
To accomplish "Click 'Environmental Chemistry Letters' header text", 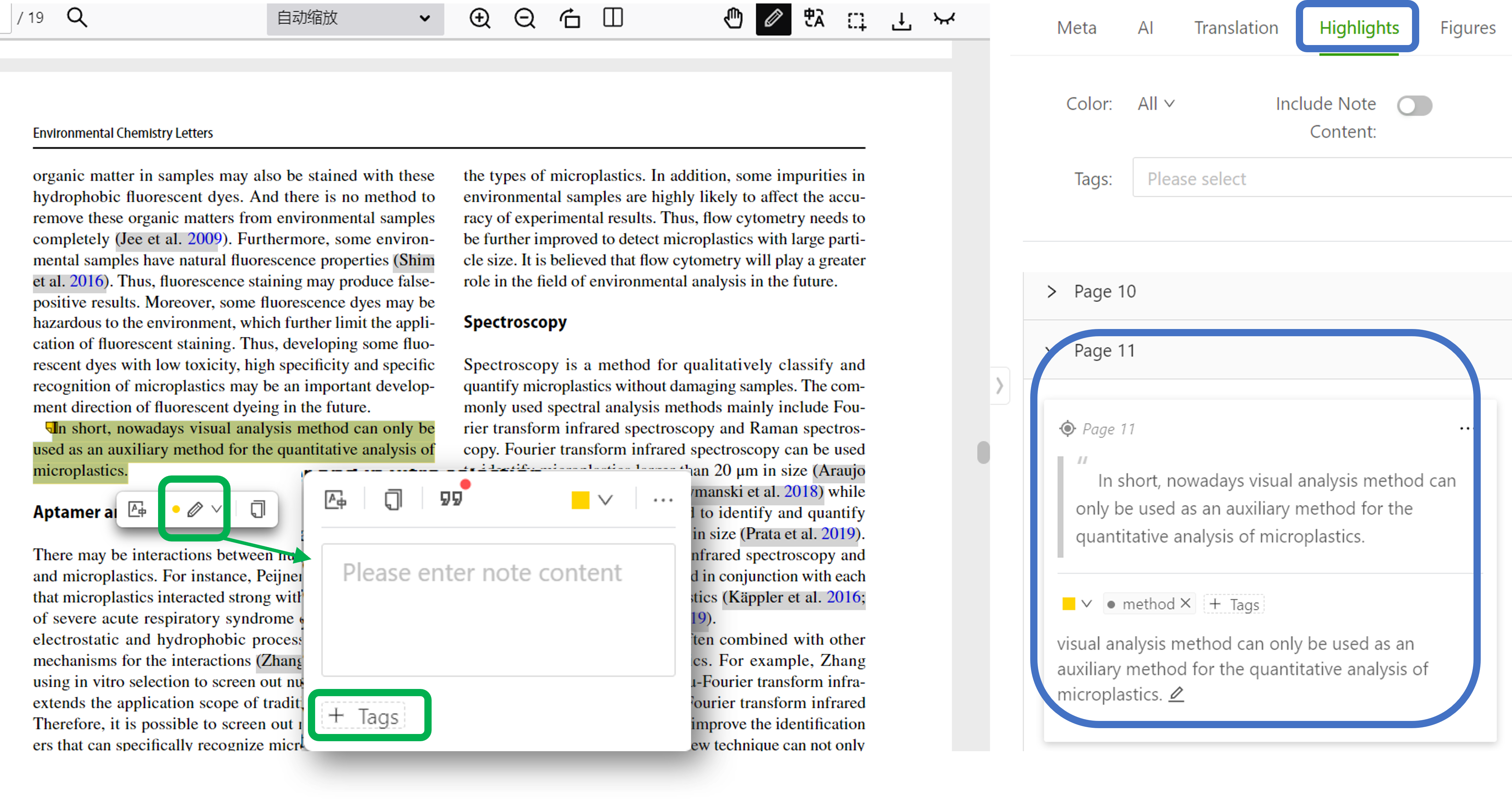I will pyautogui.click(x=123, y=133).
